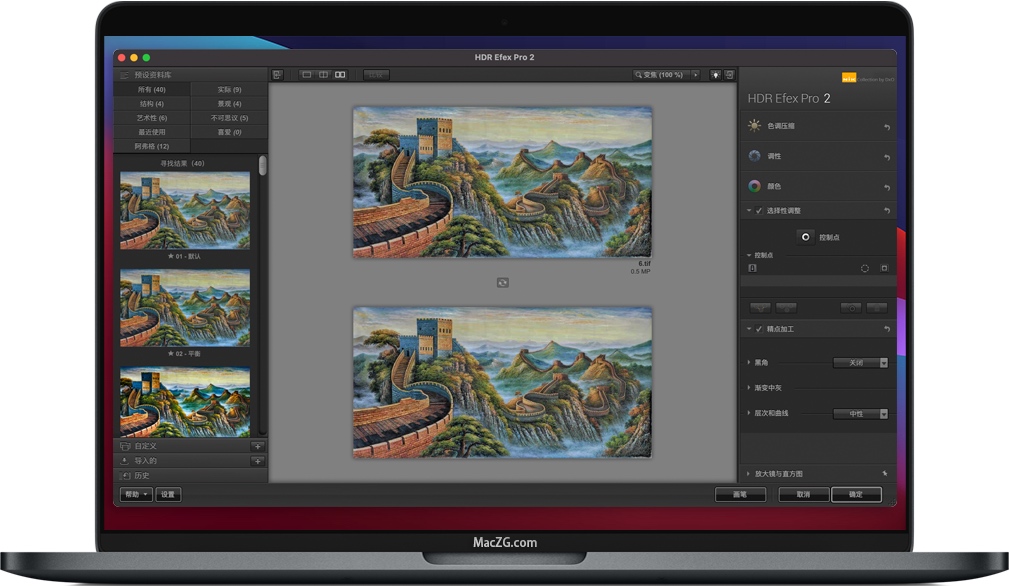Screen dimensions: 1009x586
Task: Click the swap icon between the two previews
Action: pyautogui.click(x=502, y=283)
